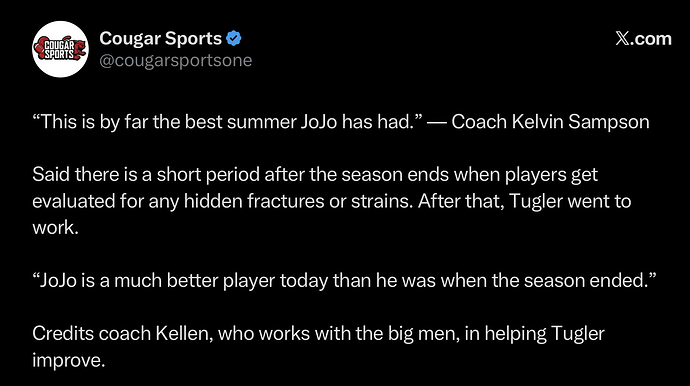Open the Cougar Sports profile avatar

[x=60, y=49]
